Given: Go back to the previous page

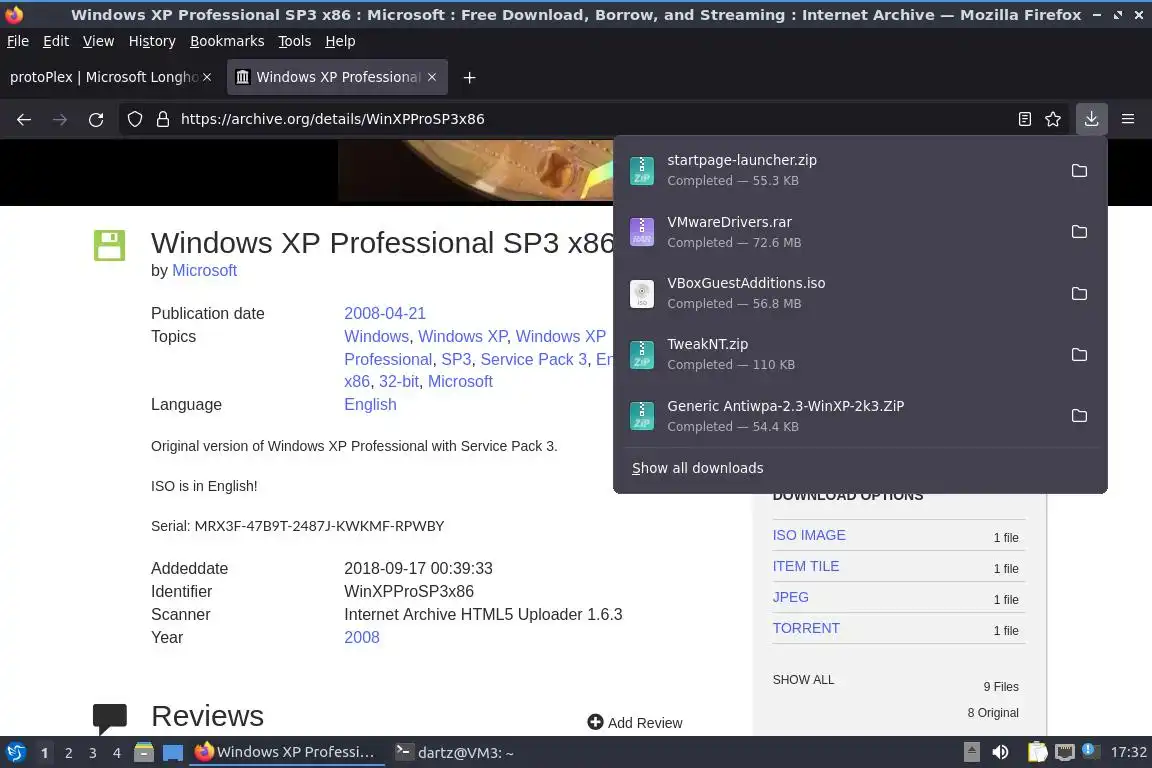Looking at the screenshot, I should point(24,119).
